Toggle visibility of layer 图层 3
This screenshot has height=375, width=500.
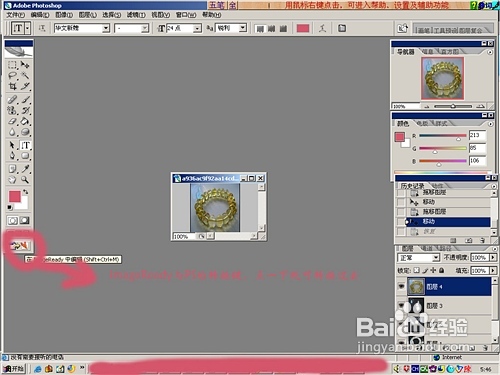point(401,305)
